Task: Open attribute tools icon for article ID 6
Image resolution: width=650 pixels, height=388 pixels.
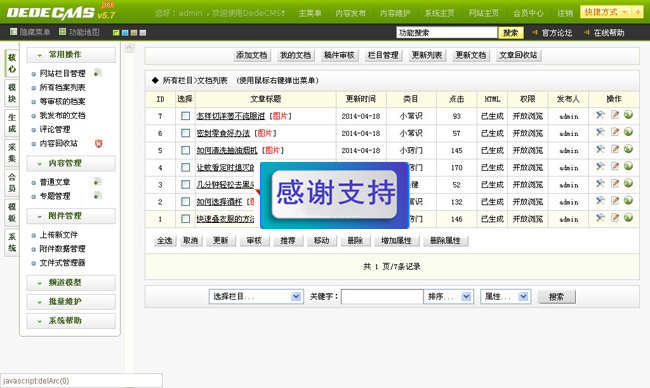Action: pos(600,132)
